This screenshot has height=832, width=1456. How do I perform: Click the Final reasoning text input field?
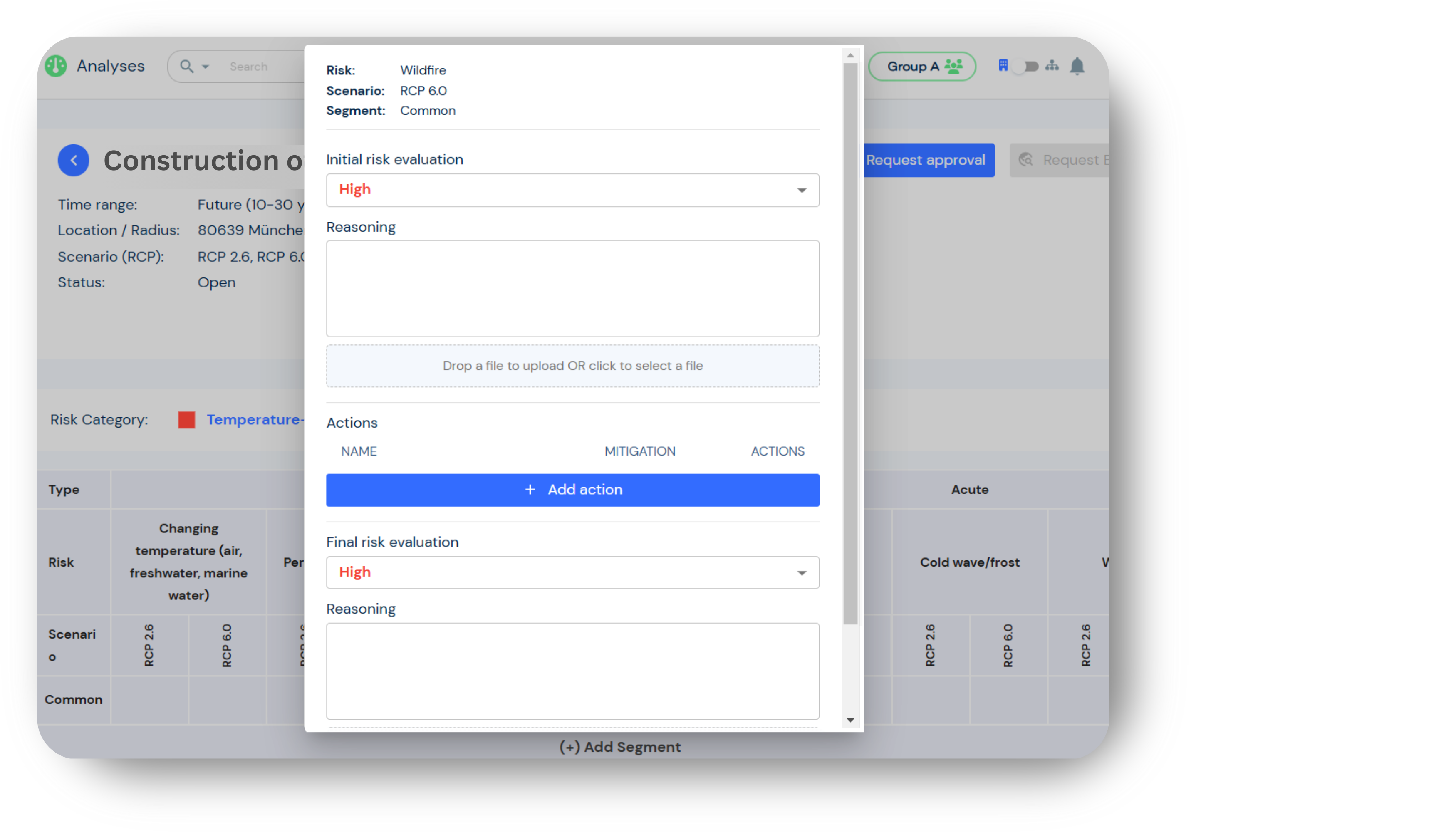(573, 672)
